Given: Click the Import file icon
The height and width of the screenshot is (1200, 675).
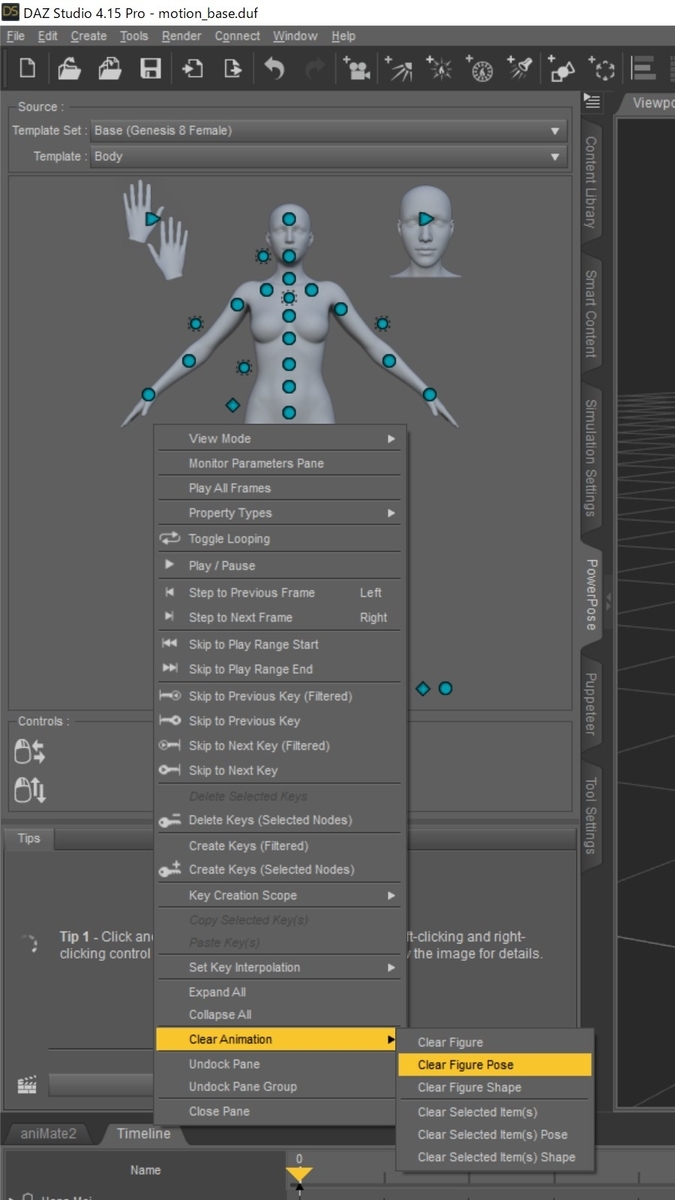Looking at the screenshot, I should 191,68.
